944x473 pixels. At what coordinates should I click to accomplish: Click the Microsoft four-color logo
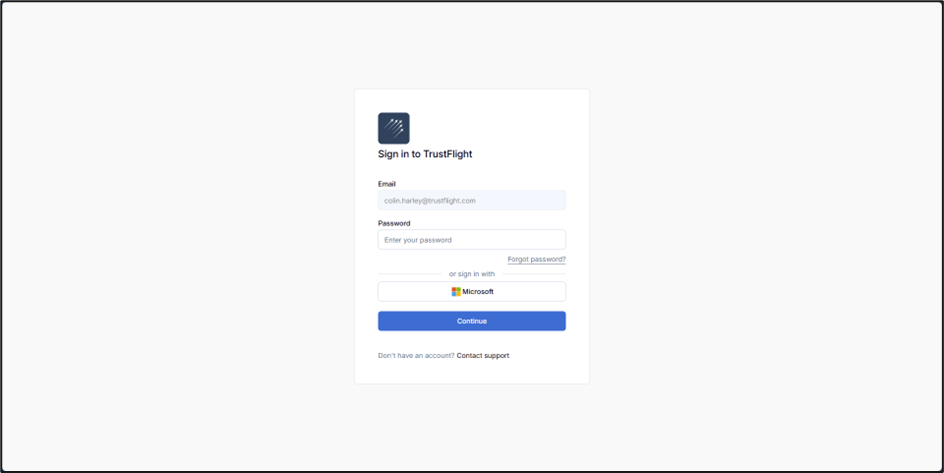(456, 292)
